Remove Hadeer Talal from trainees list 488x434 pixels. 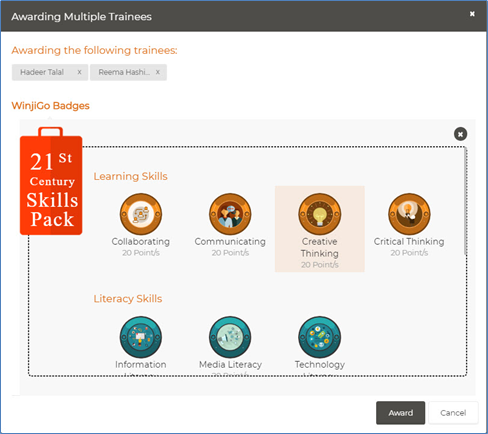point(79,72)
